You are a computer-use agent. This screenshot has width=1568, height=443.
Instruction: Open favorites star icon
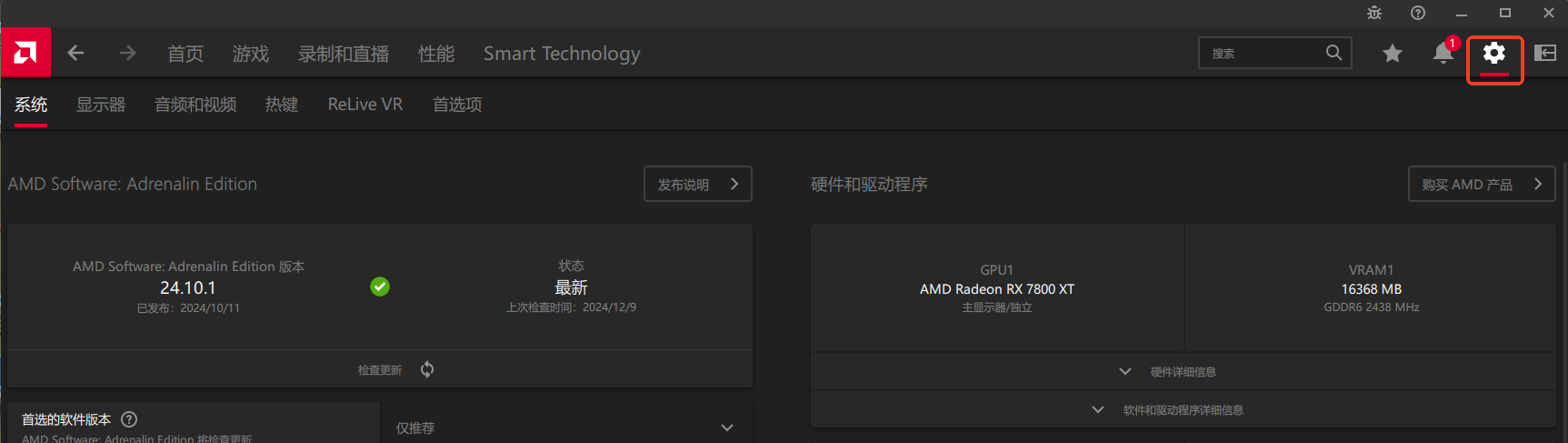(1392, 54)
